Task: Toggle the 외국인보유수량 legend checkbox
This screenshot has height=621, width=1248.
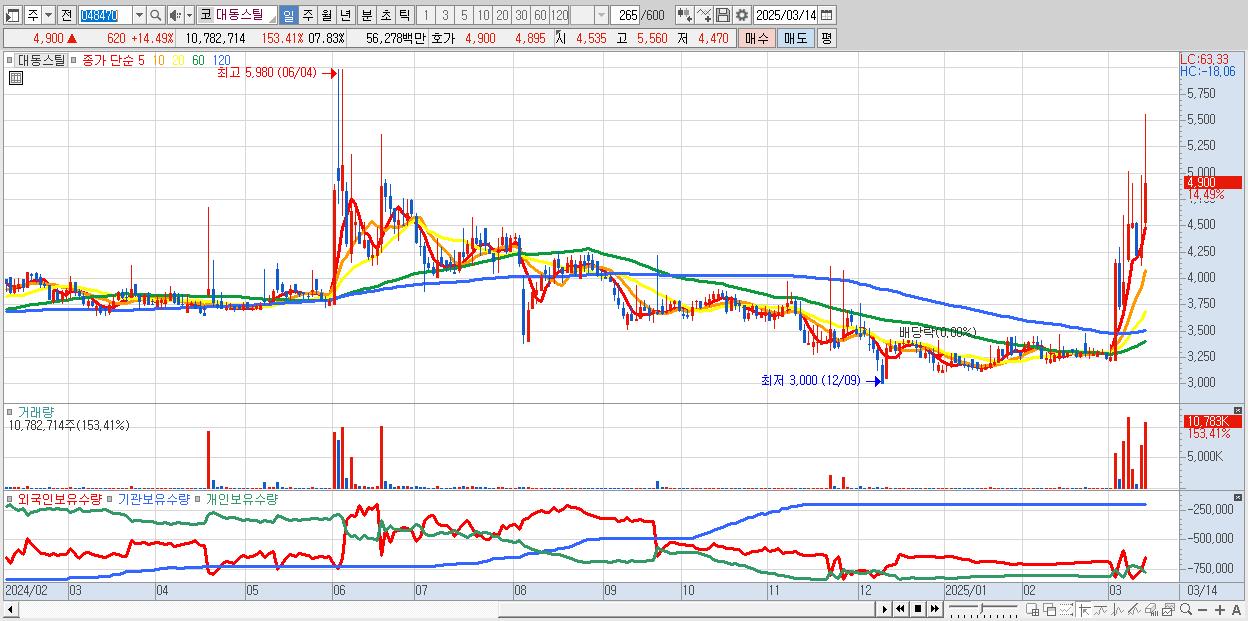Action: pos(11,498)
